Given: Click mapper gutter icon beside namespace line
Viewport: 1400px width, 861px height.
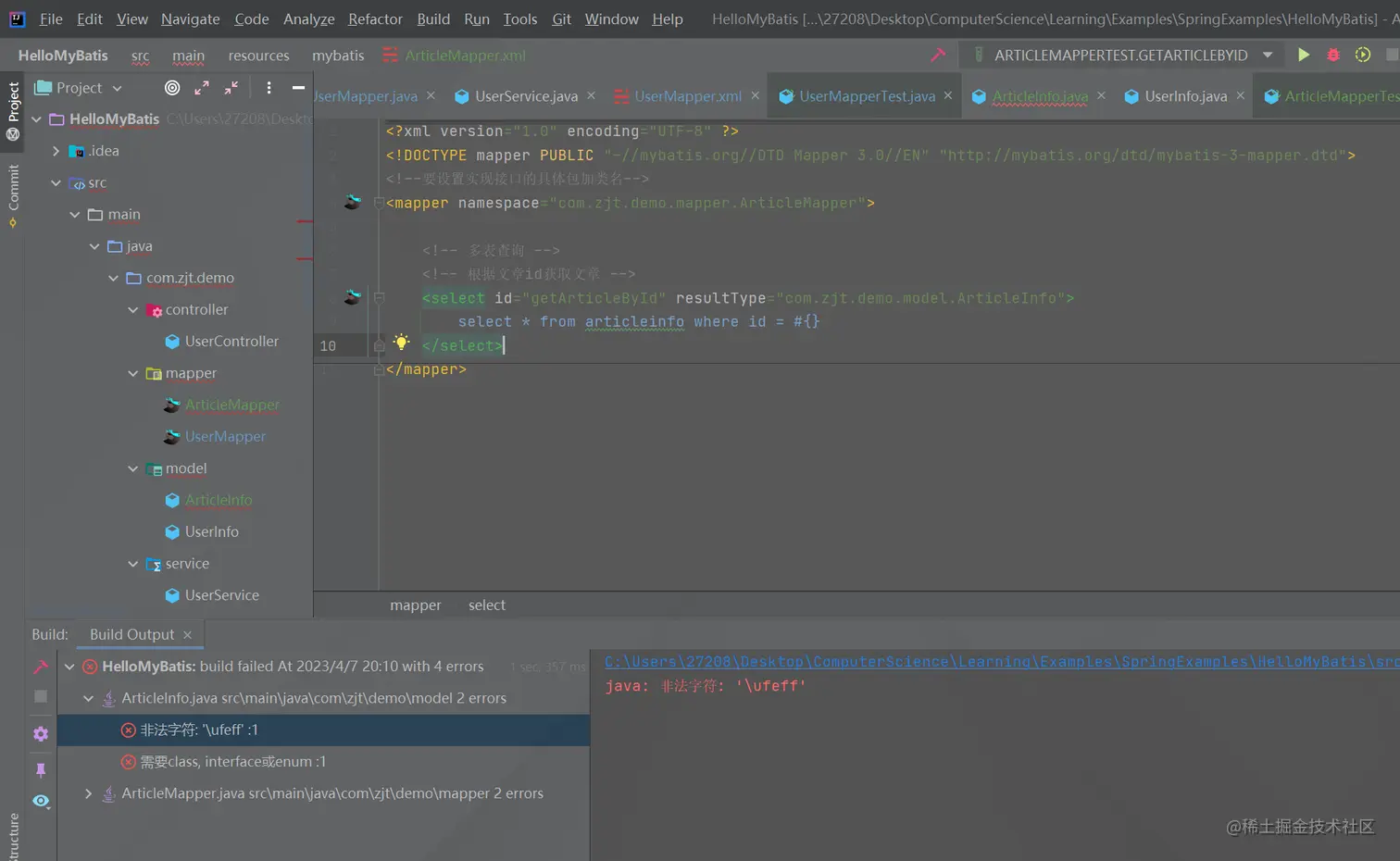Looking at the screenshot, I should tap(352, 202).
